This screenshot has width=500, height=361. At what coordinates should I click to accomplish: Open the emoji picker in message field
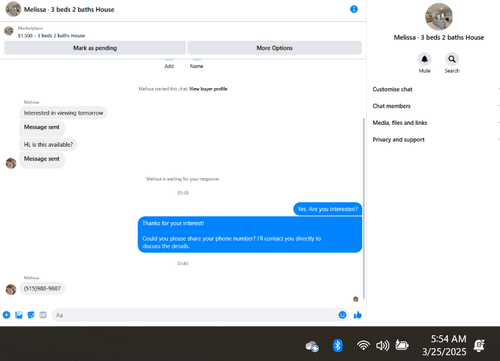point(342,315)
